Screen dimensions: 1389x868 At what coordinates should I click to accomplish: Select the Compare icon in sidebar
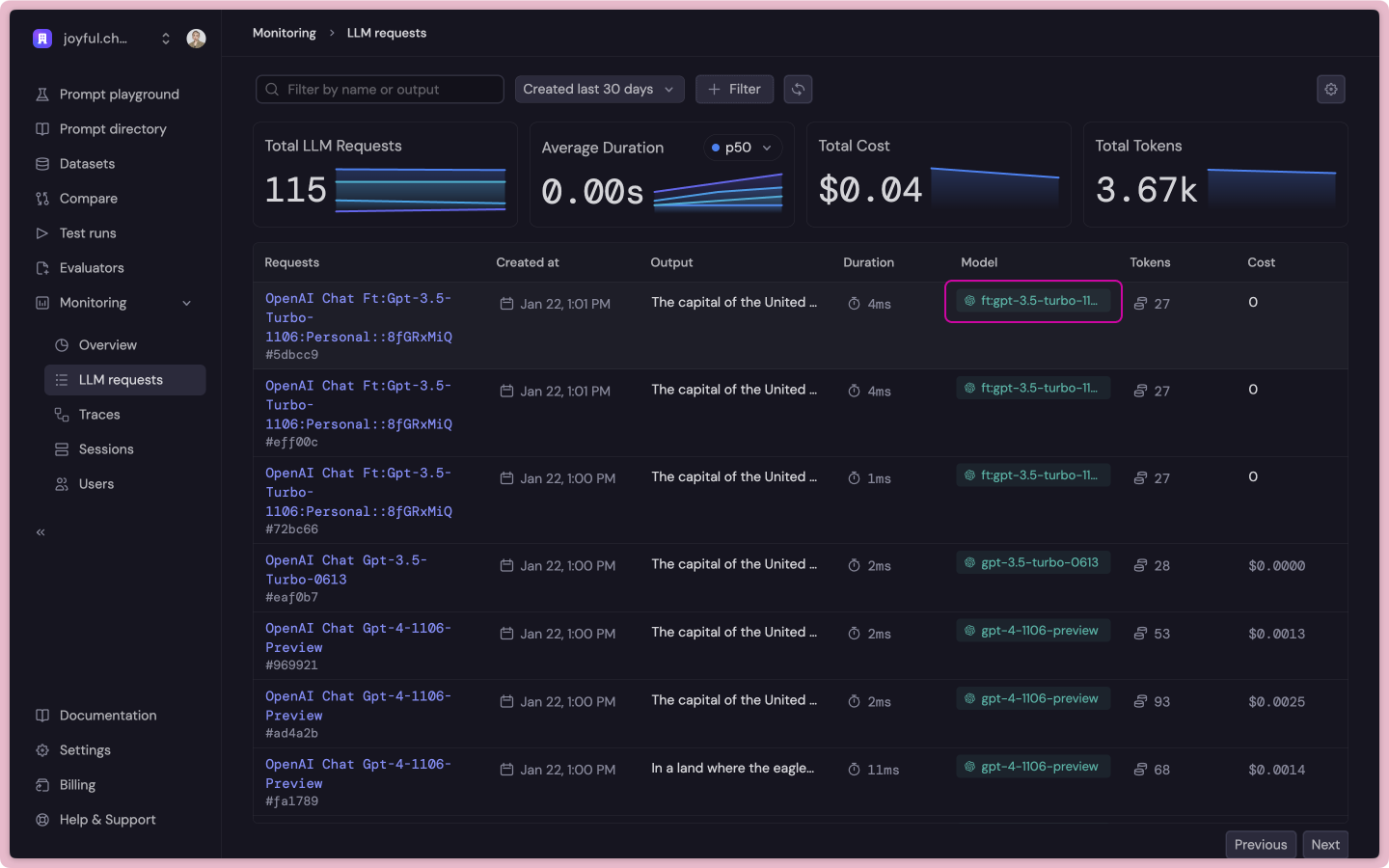click(42, 198)
